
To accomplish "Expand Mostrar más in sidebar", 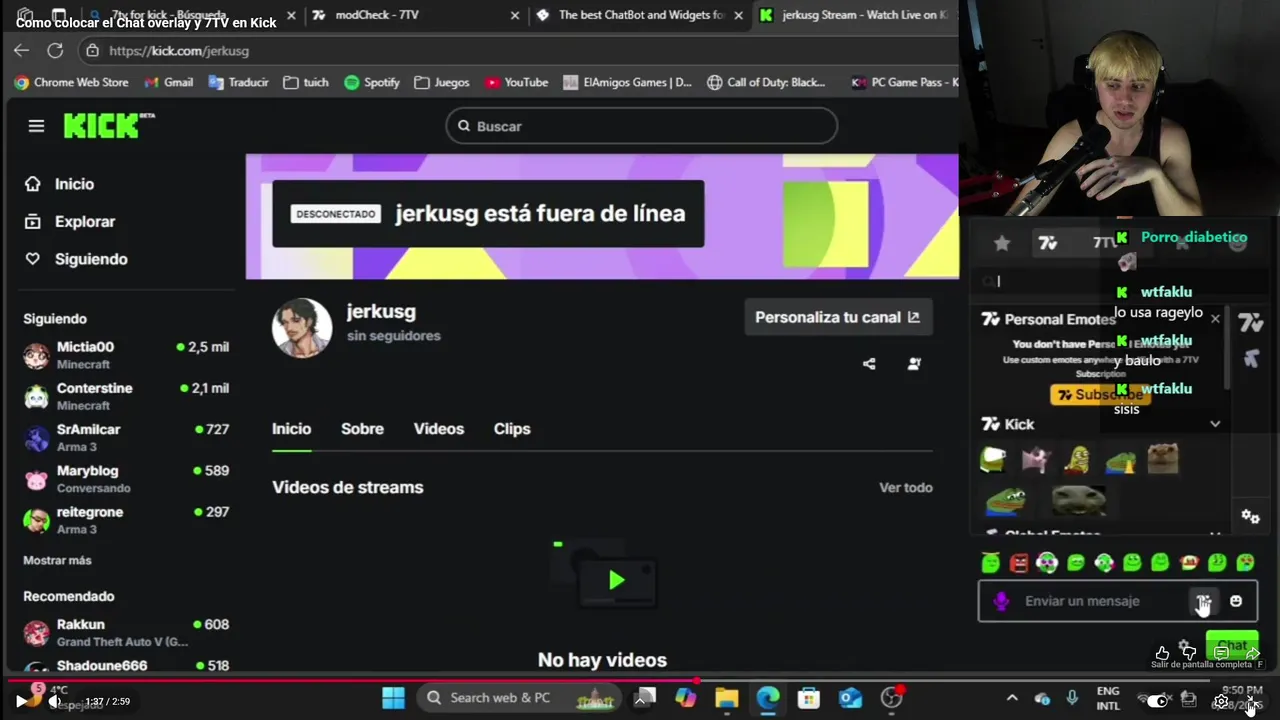I will 57,560.
